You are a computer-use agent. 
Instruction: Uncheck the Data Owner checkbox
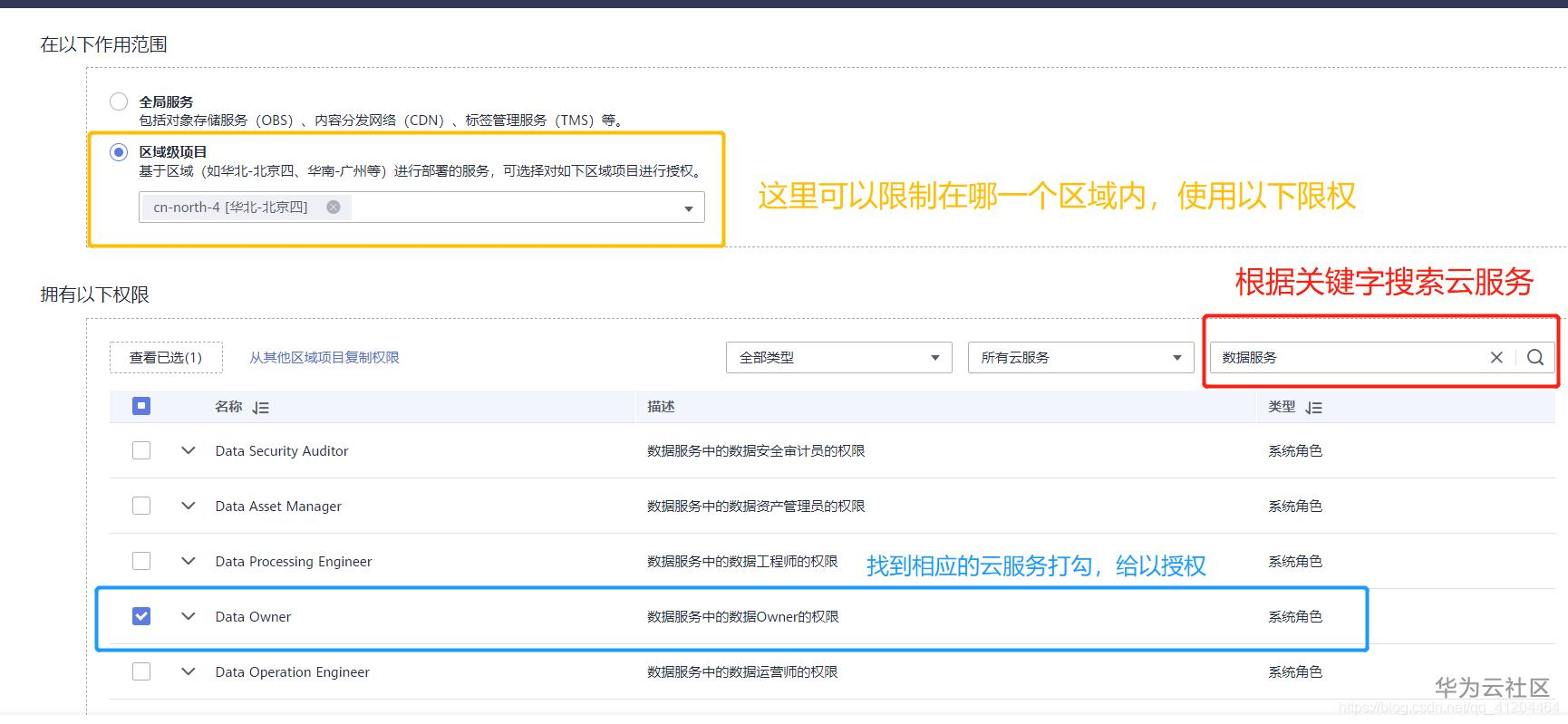click(x=141, y=616)
